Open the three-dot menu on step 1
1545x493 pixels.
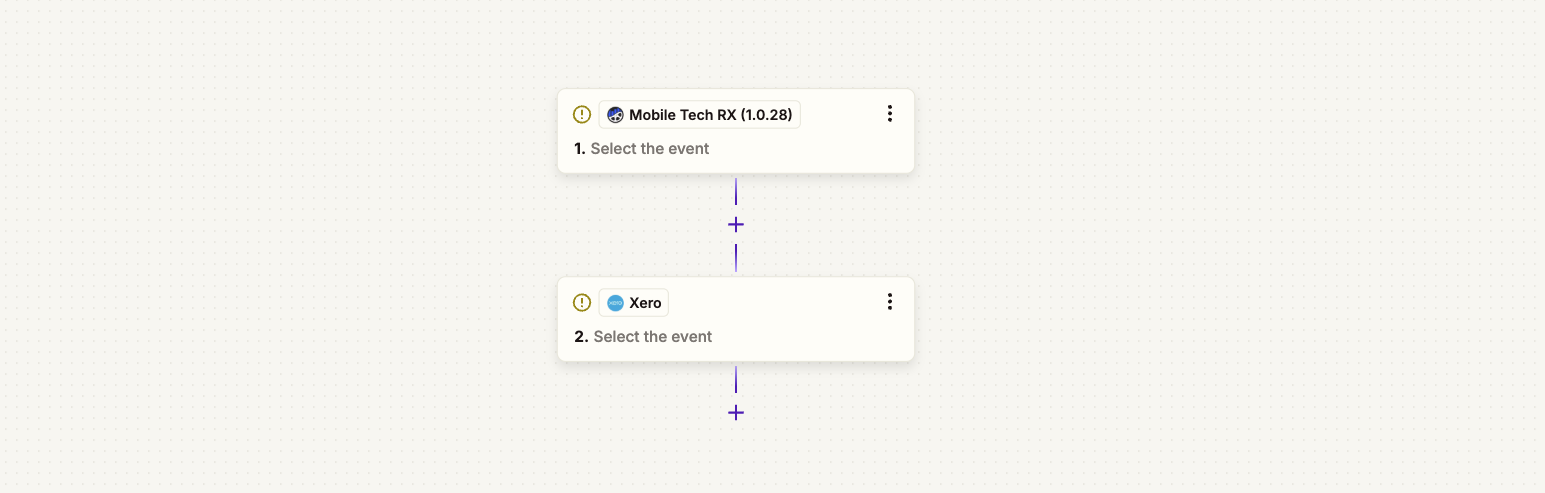tap(890, 114)
